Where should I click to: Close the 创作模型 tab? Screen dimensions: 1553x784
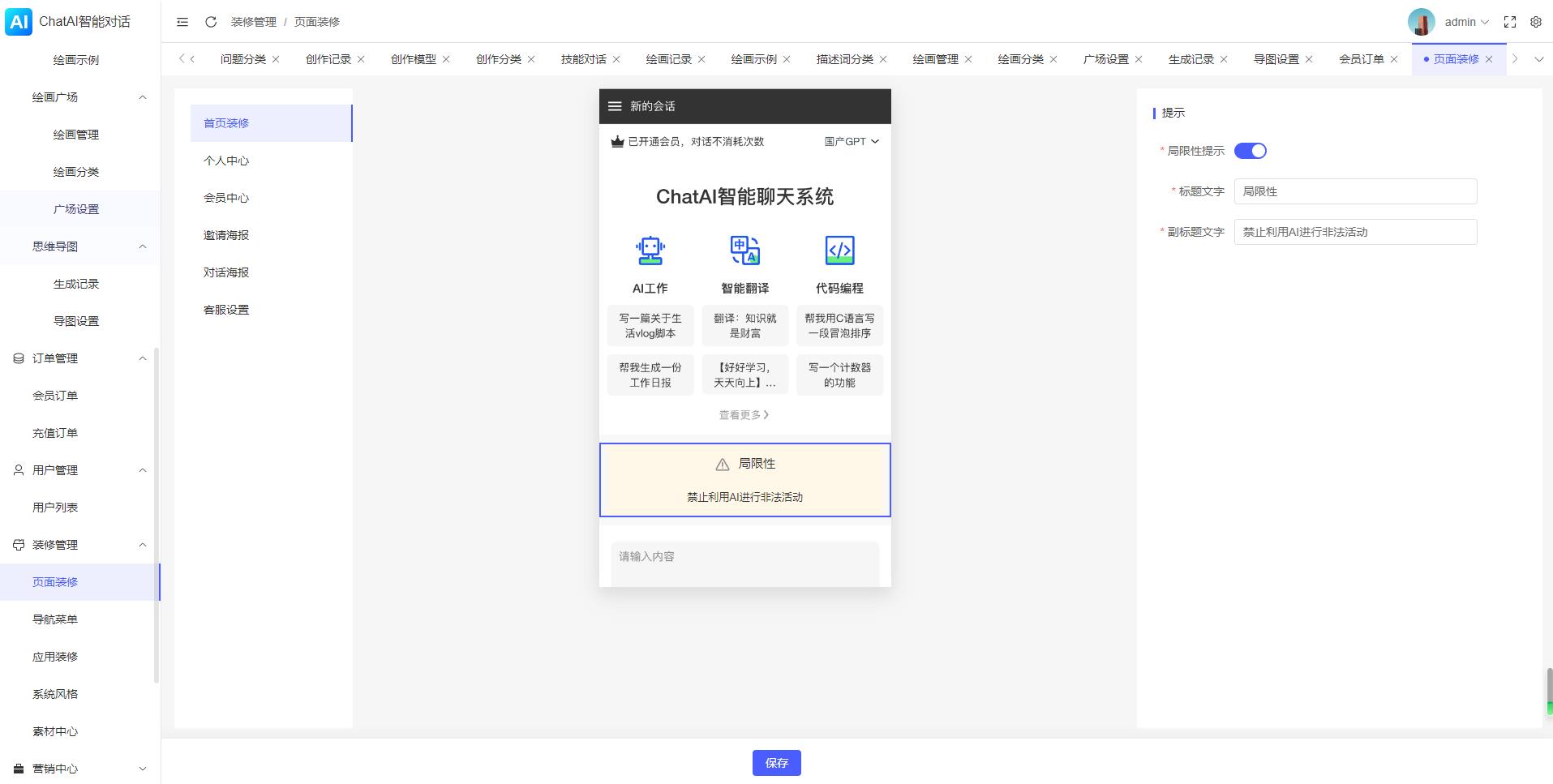[x=446, y=59]
